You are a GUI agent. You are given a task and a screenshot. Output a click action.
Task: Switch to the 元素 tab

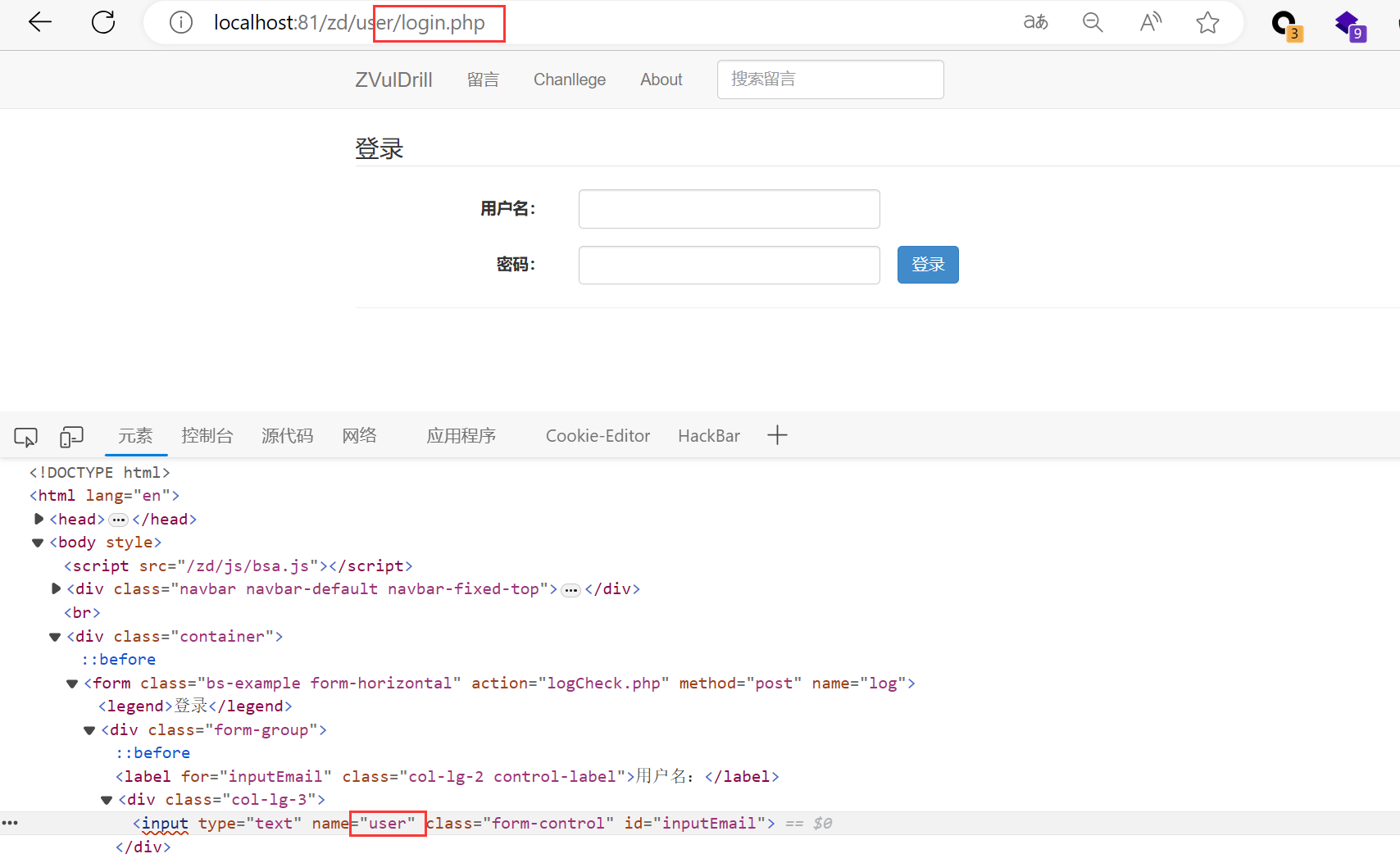click(135, 436)
